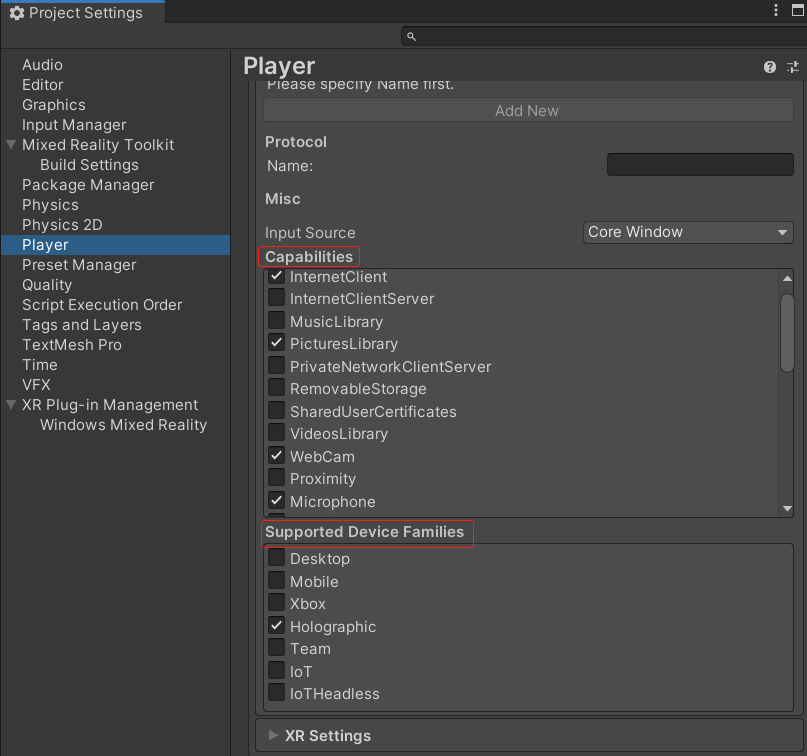Expand the XR Settings section
This screenshot has width=807, height=756.
274,736
